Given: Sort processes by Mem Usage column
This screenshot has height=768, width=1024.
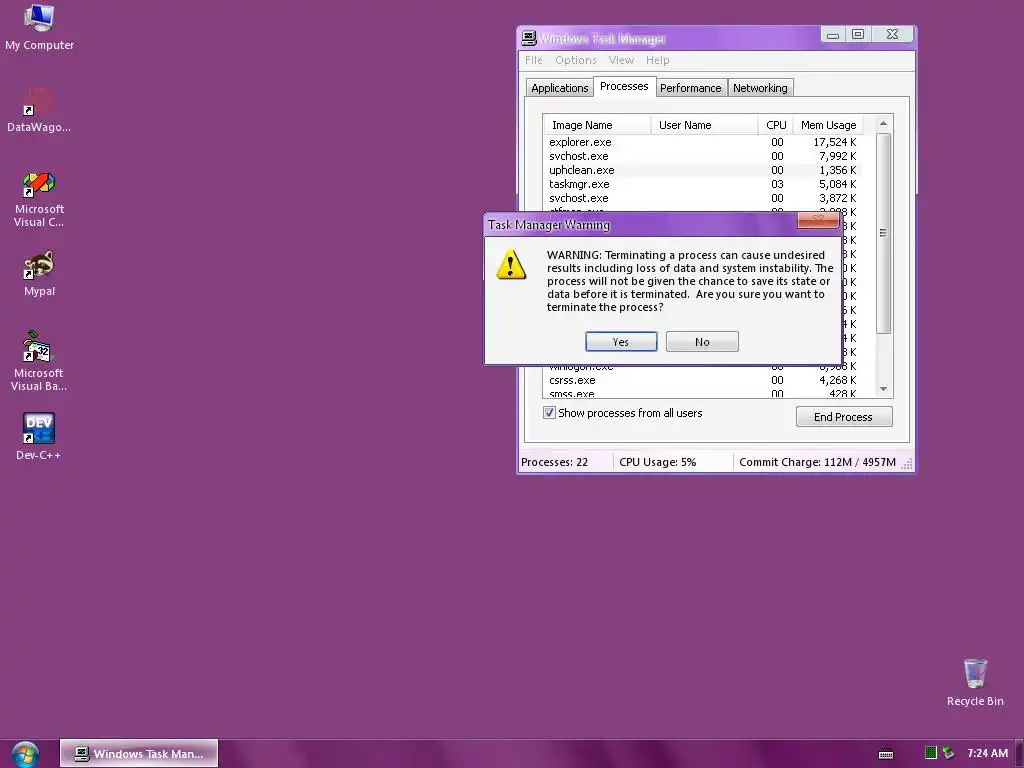Looking at the screenshot, I should click(x=828, y=125).
